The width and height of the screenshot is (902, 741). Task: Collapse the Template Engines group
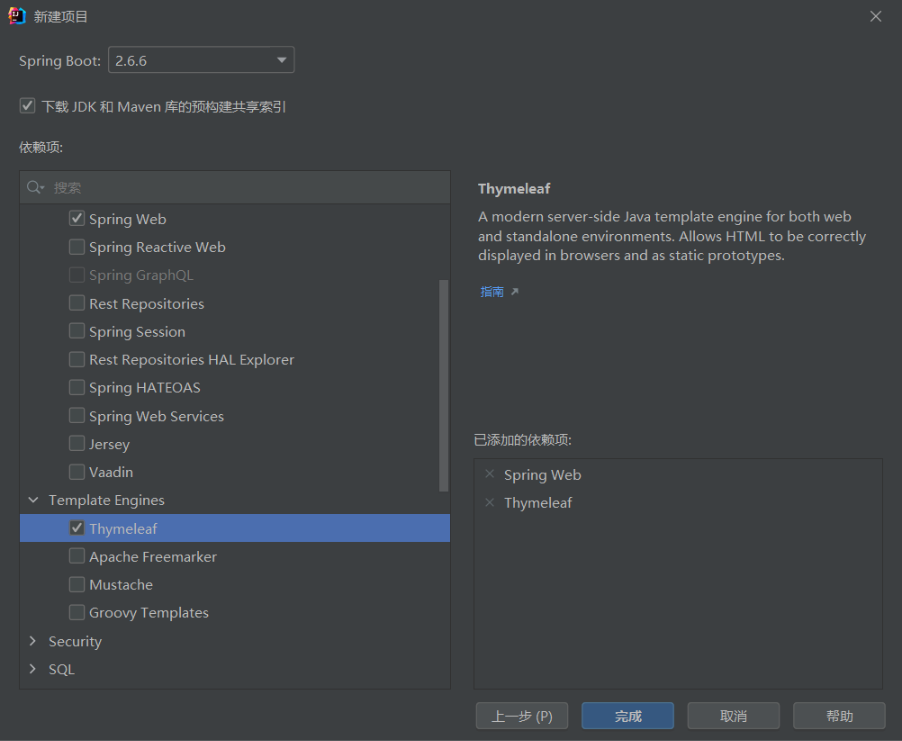click(33, 500)
